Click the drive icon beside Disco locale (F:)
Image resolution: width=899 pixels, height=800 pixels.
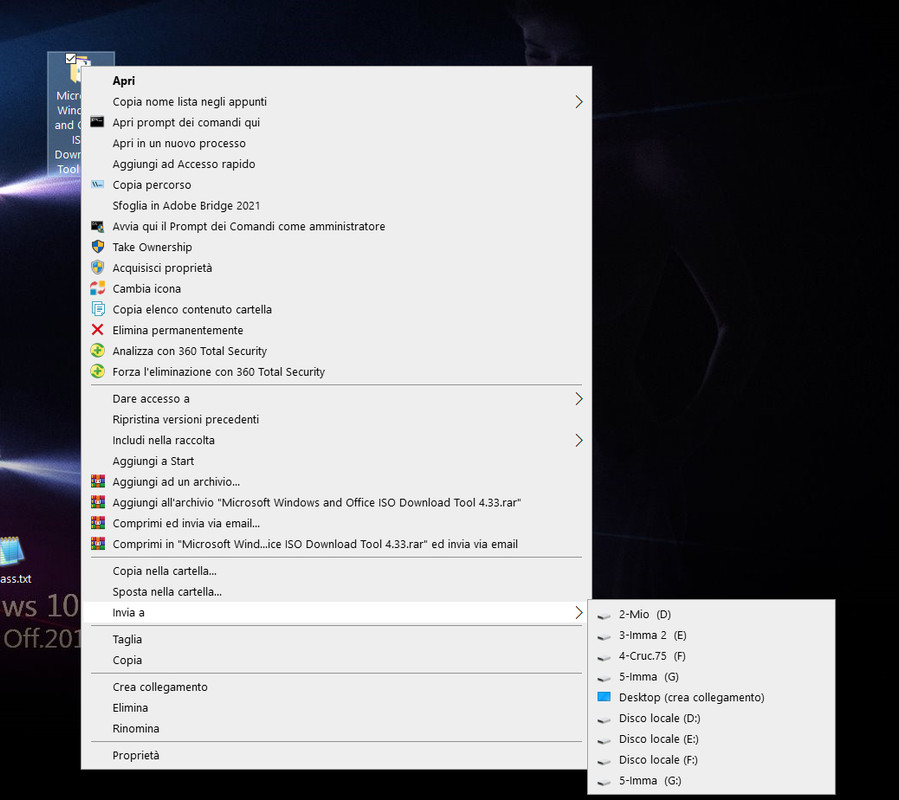click(604, 761)
